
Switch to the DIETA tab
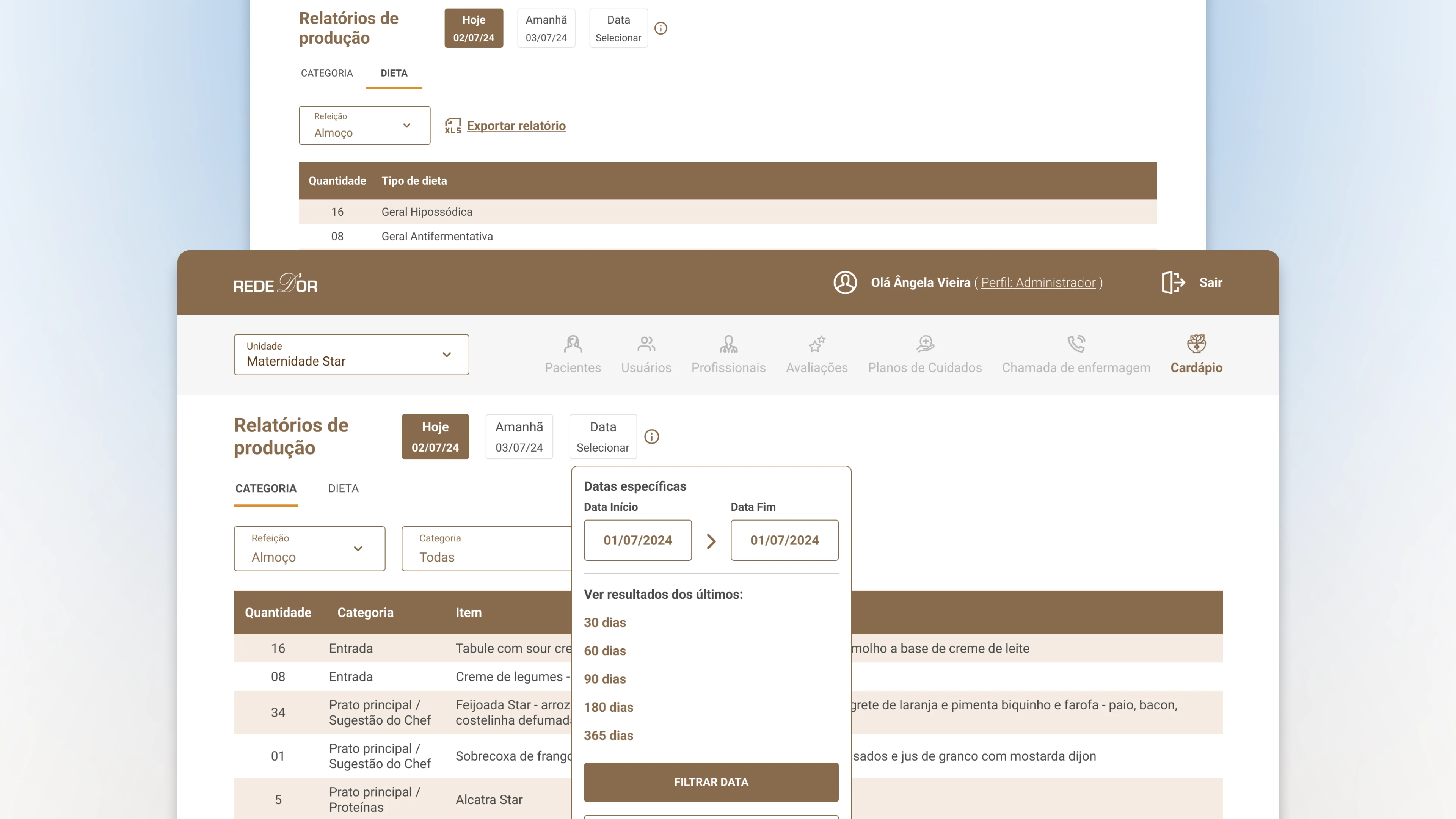click(x=343, y=488)
